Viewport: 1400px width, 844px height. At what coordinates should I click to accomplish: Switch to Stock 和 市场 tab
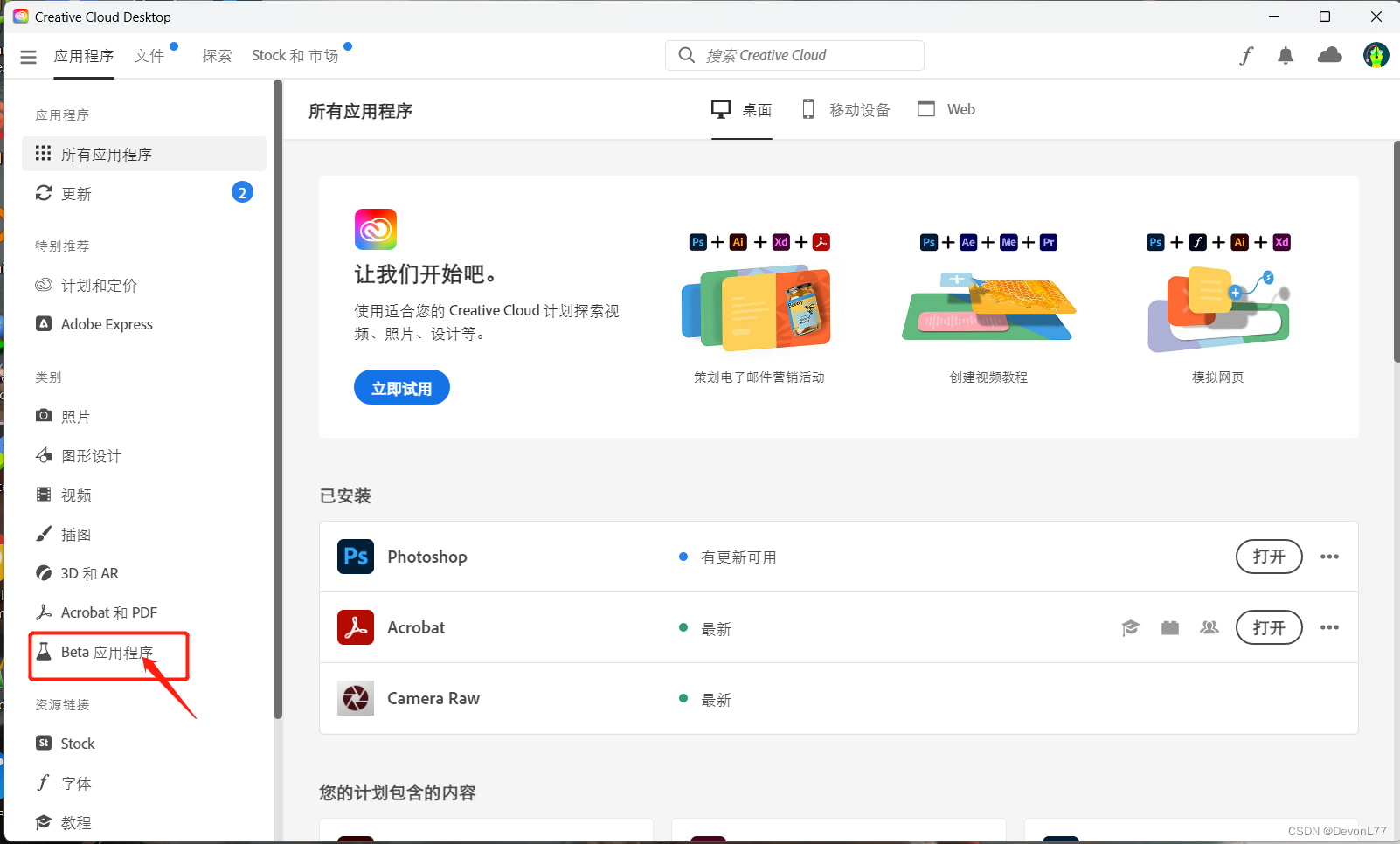point(295,56)
